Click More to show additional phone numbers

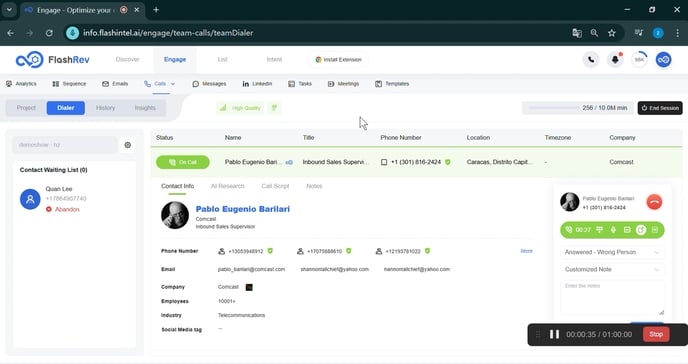pos(527,251)
